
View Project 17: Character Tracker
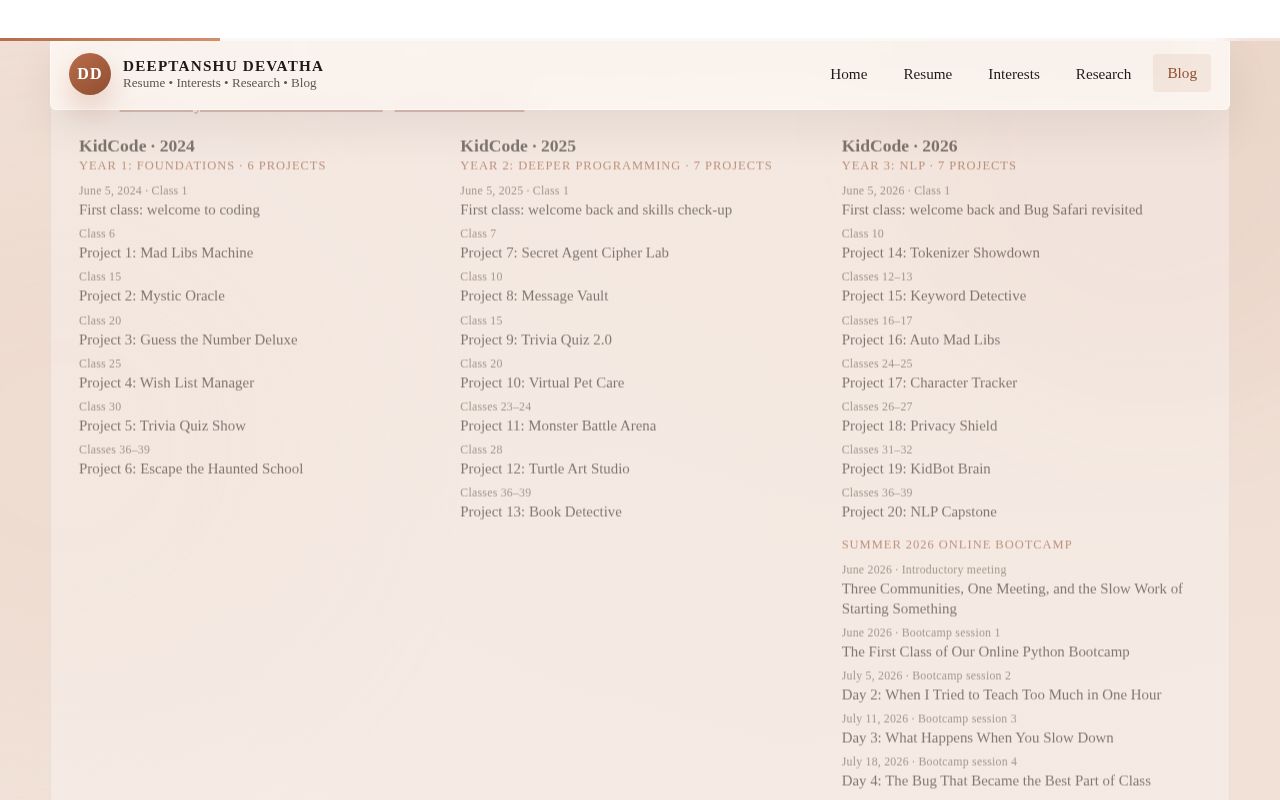(929, 383)
